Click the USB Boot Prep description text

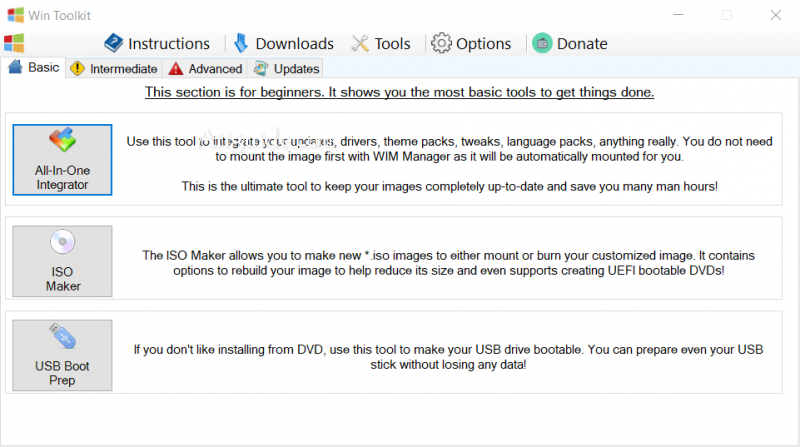pos(448,357)
